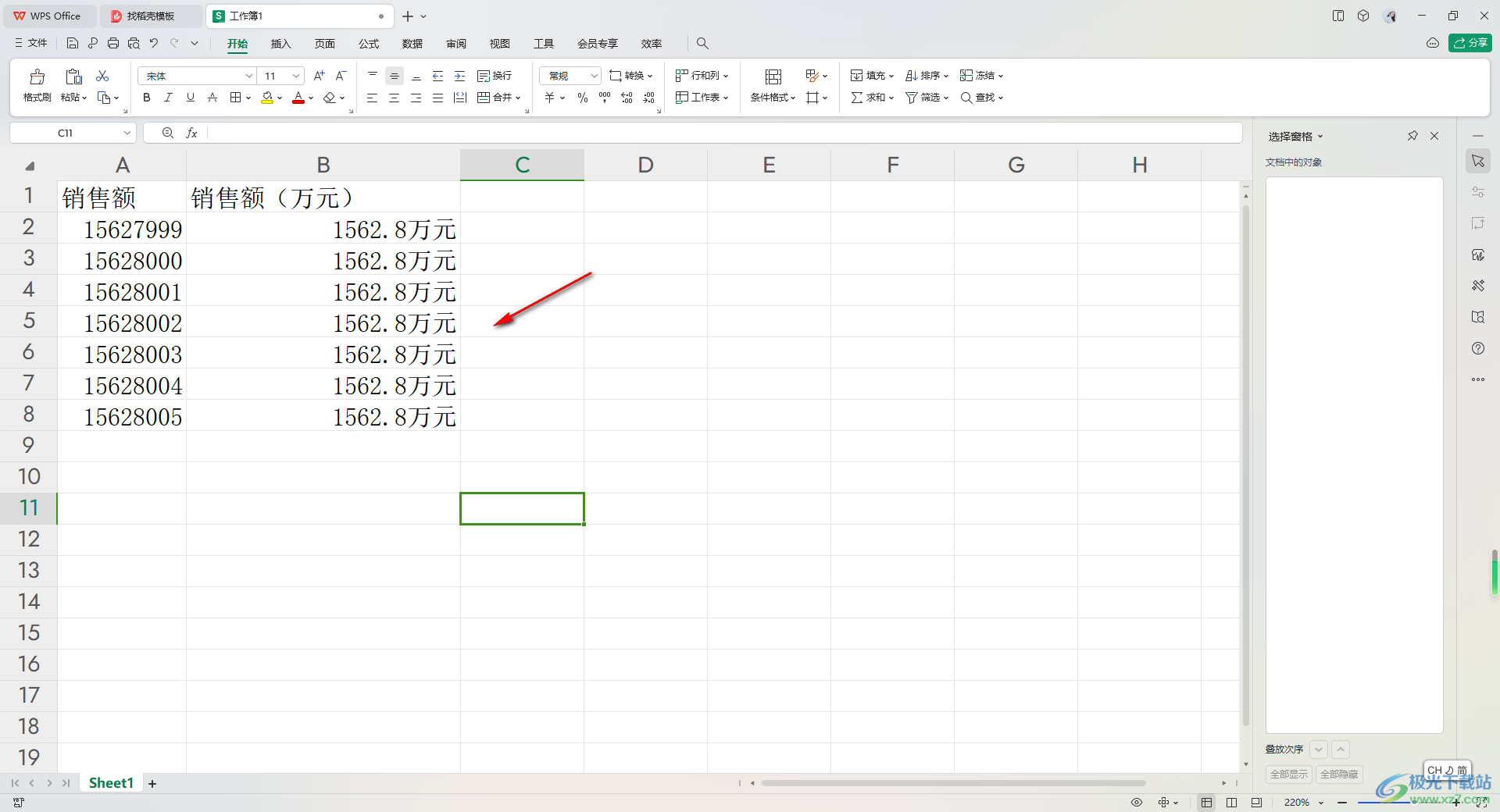Toggle middle vertical alignment

395,76
